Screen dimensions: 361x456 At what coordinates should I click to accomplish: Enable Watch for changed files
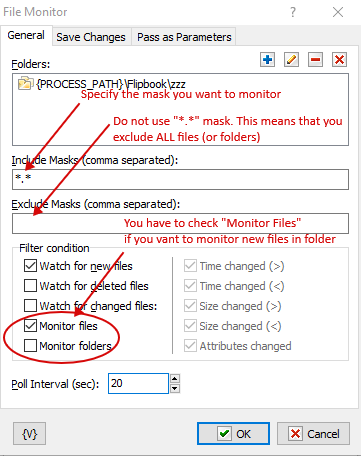[30, 306]
